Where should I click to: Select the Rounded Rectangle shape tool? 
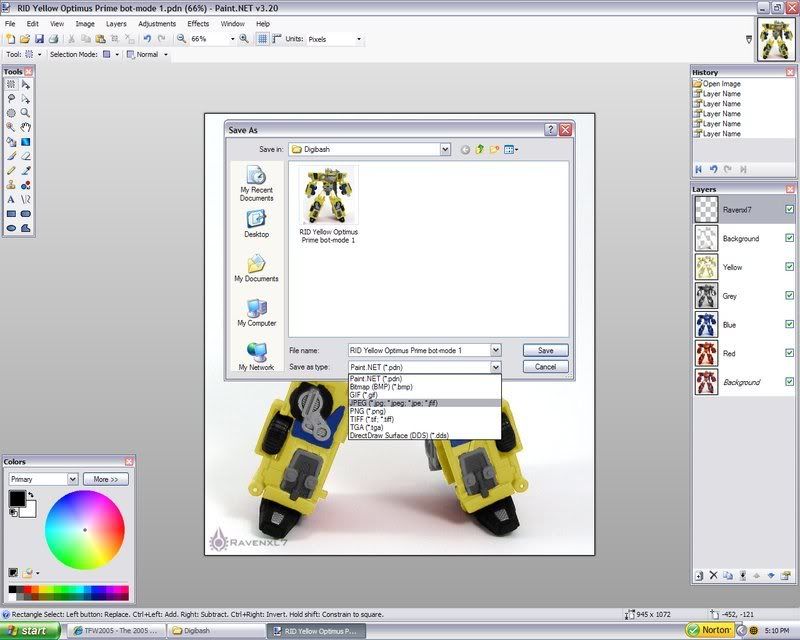click(x=26, y=214)
